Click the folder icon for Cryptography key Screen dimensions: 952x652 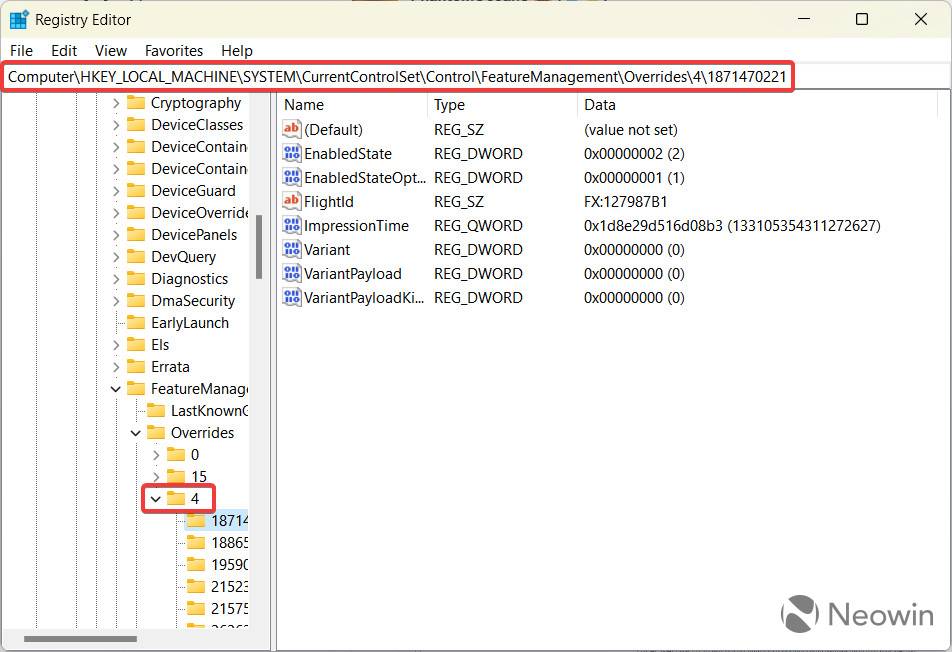(137, 102)
